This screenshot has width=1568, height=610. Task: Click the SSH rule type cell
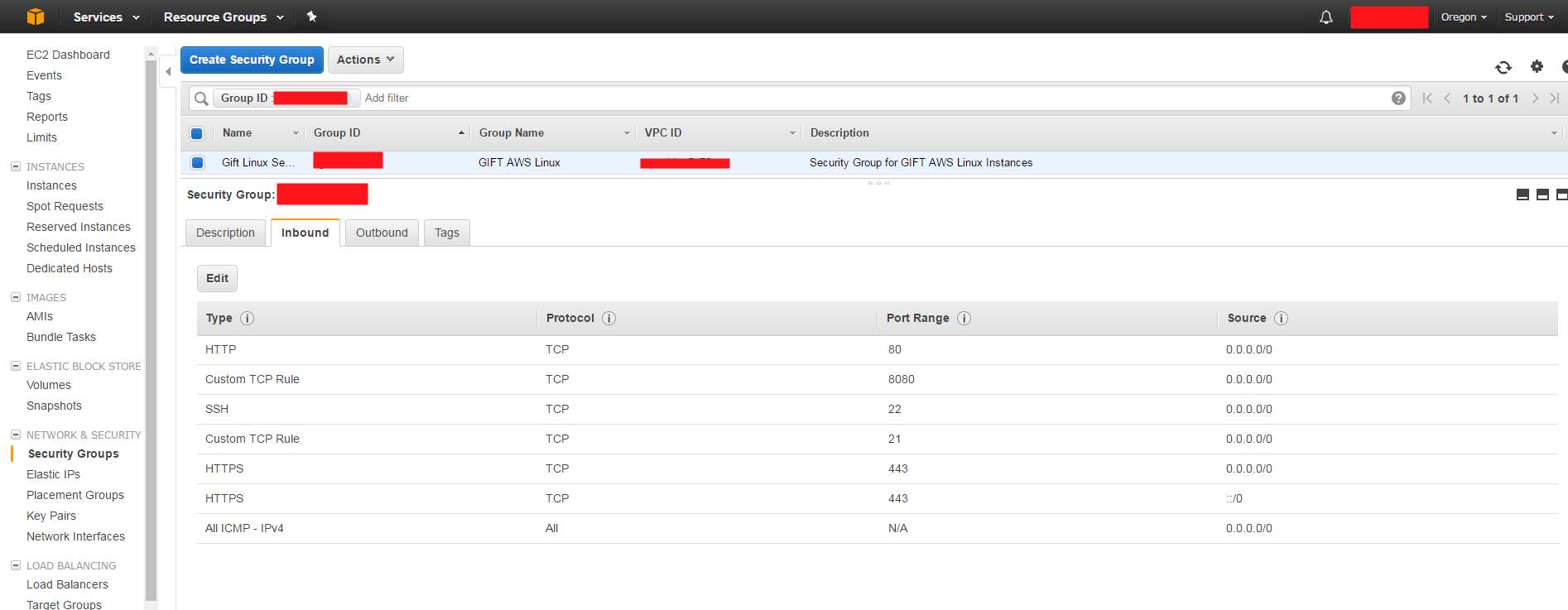pos(217,409)
